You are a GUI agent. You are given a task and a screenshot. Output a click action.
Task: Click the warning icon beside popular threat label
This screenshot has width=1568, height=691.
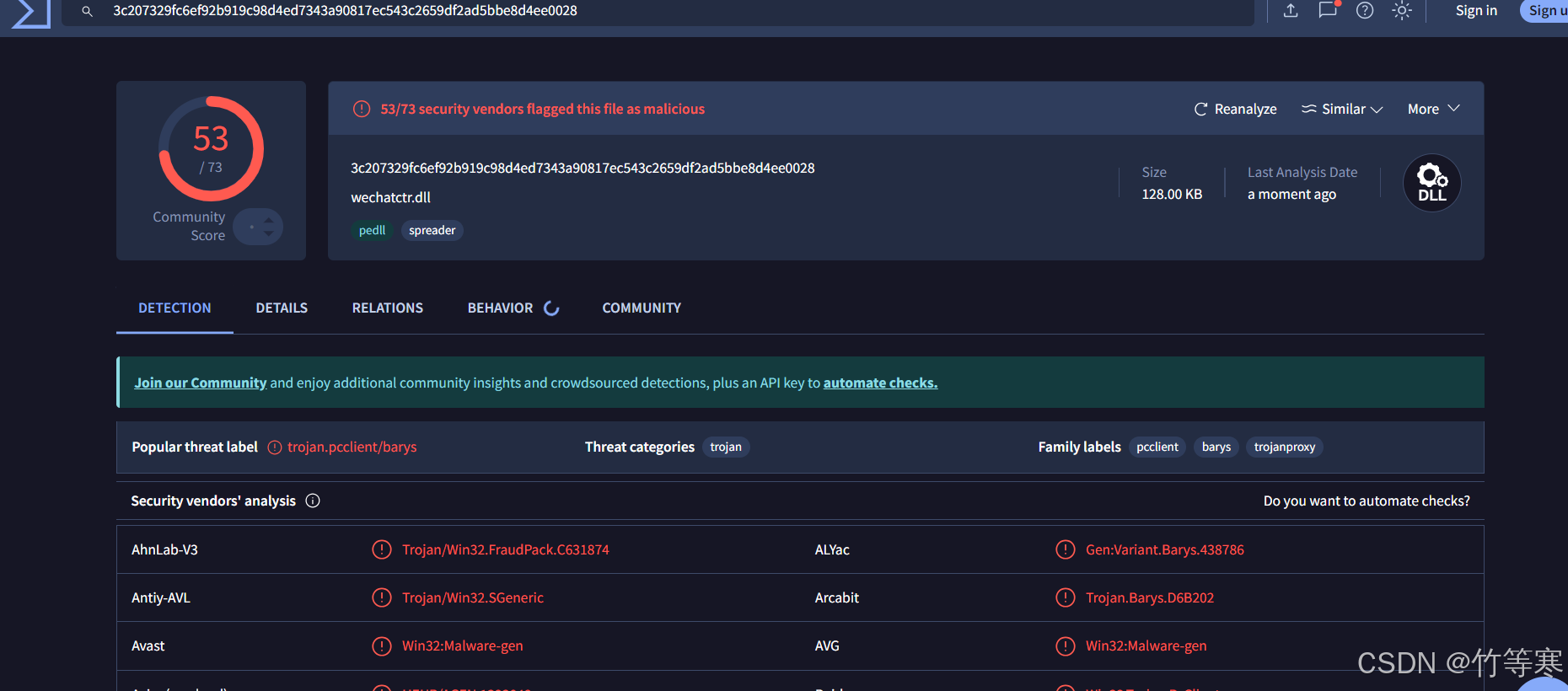[x=275, y=447]
